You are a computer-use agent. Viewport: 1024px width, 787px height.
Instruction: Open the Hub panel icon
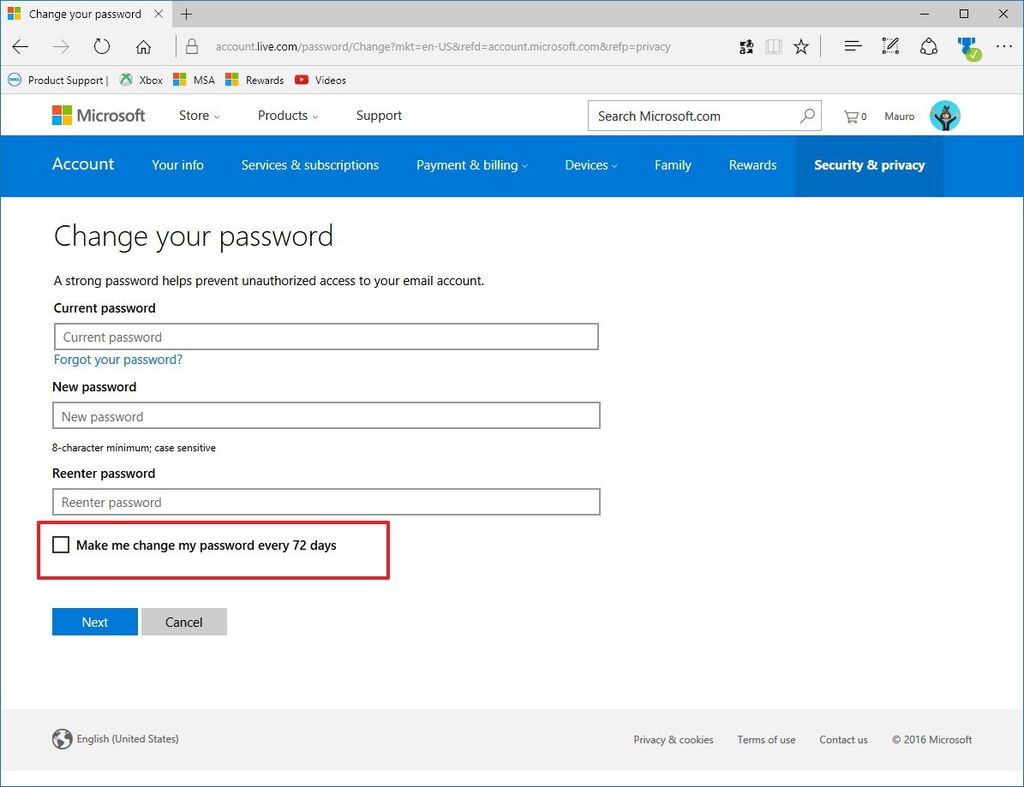(852, 46)
